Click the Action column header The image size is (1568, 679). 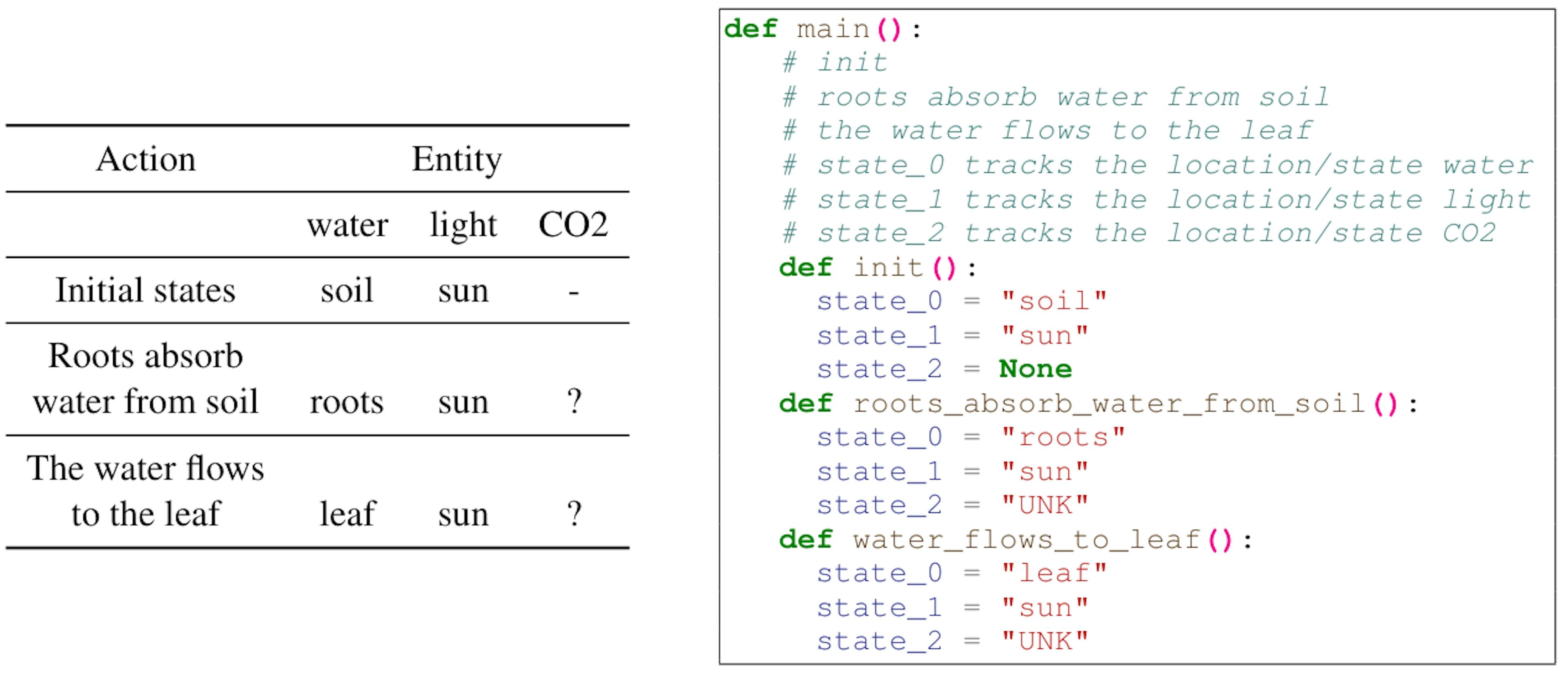146,160
